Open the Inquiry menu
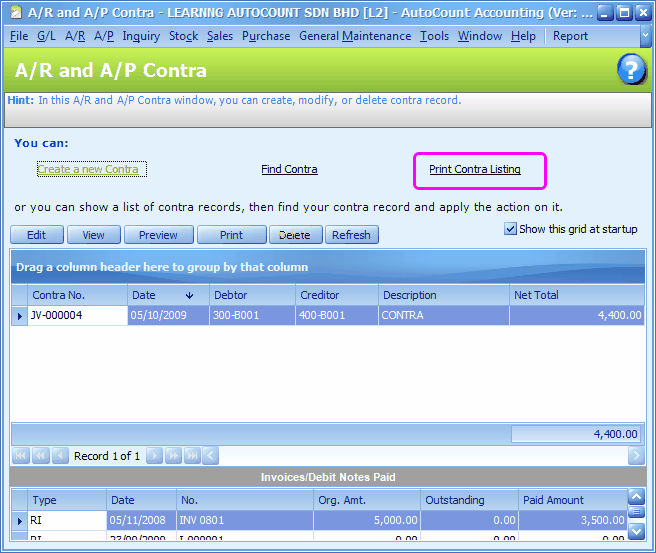Image resolution: width=656 pixels, height=553 pixels. (141, 36)
